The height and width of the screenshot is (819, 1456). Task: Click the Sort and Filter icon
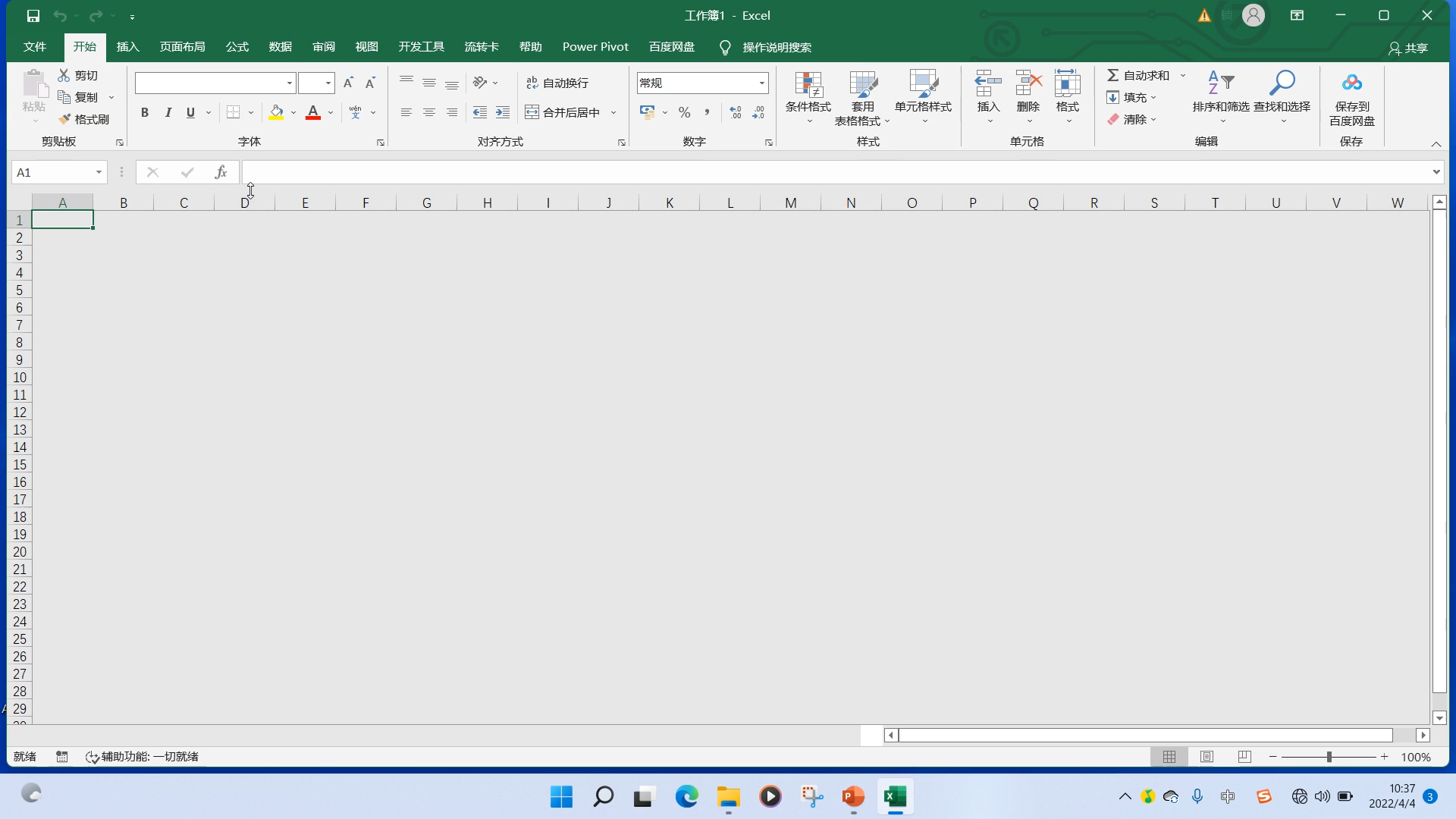pos(1220,83)
